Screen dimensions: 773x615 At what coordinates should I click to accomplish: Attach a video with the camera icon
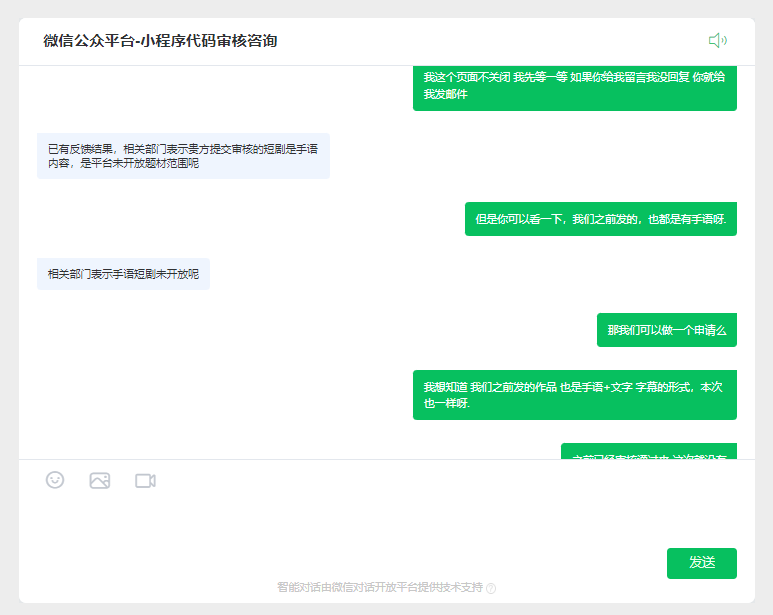145,480
